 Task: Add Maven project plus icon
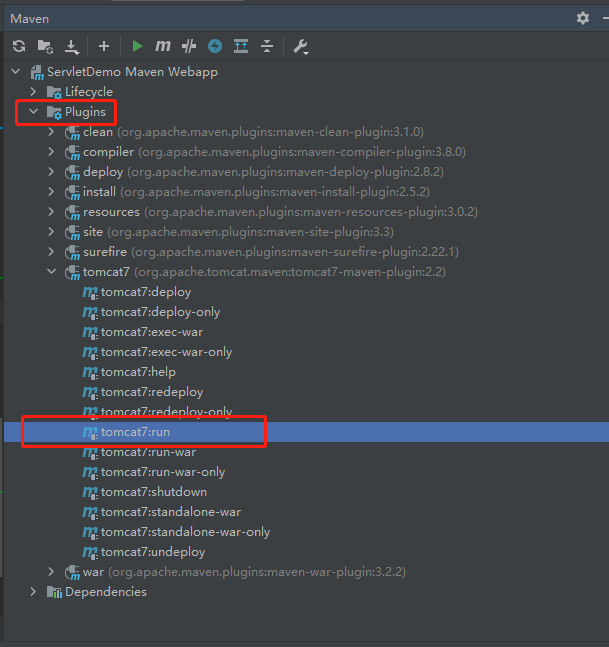(104, 46)
